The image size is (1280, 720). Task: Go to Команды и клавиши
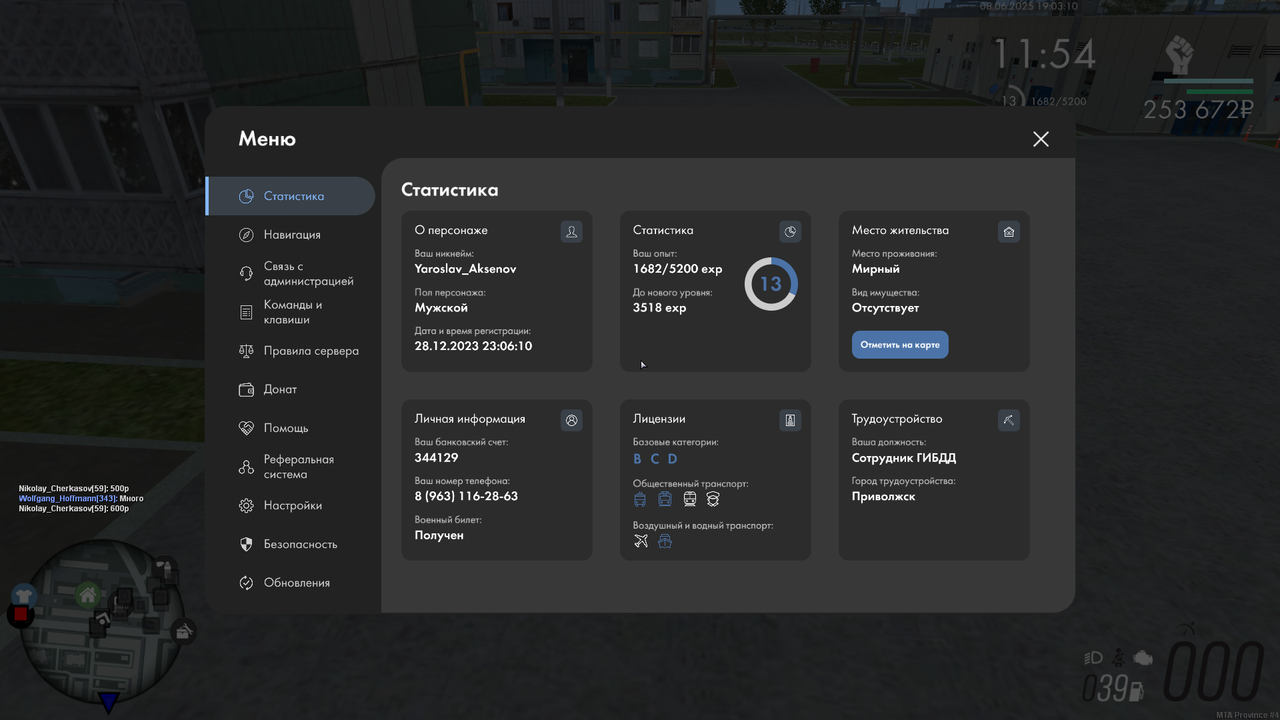pyautogui.click(x=290, y=312)
